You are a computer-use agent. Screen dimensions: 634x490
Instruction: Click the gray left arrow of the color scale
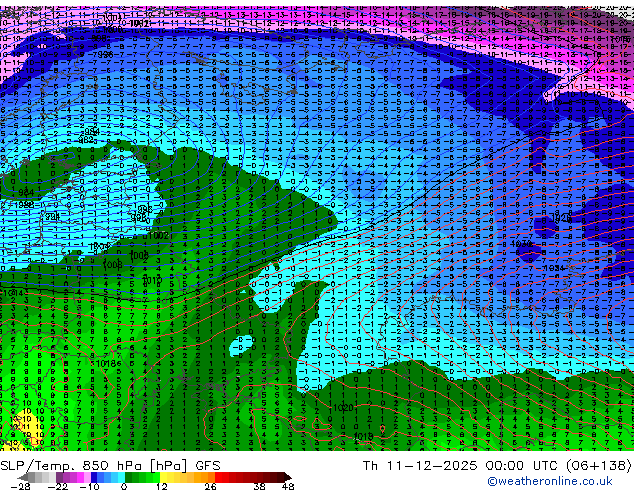point(23,477)
